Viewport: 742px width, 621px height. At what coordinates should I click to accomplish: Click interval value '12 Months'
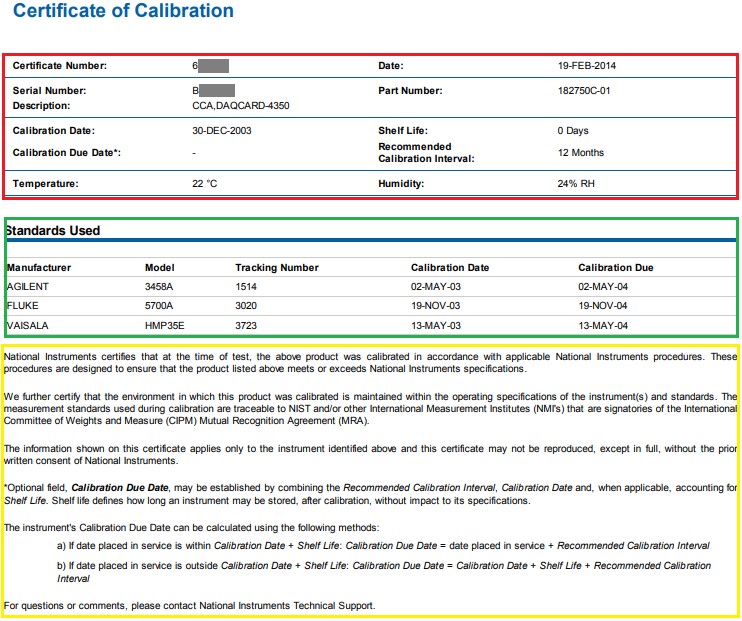[x=581, y=152]
